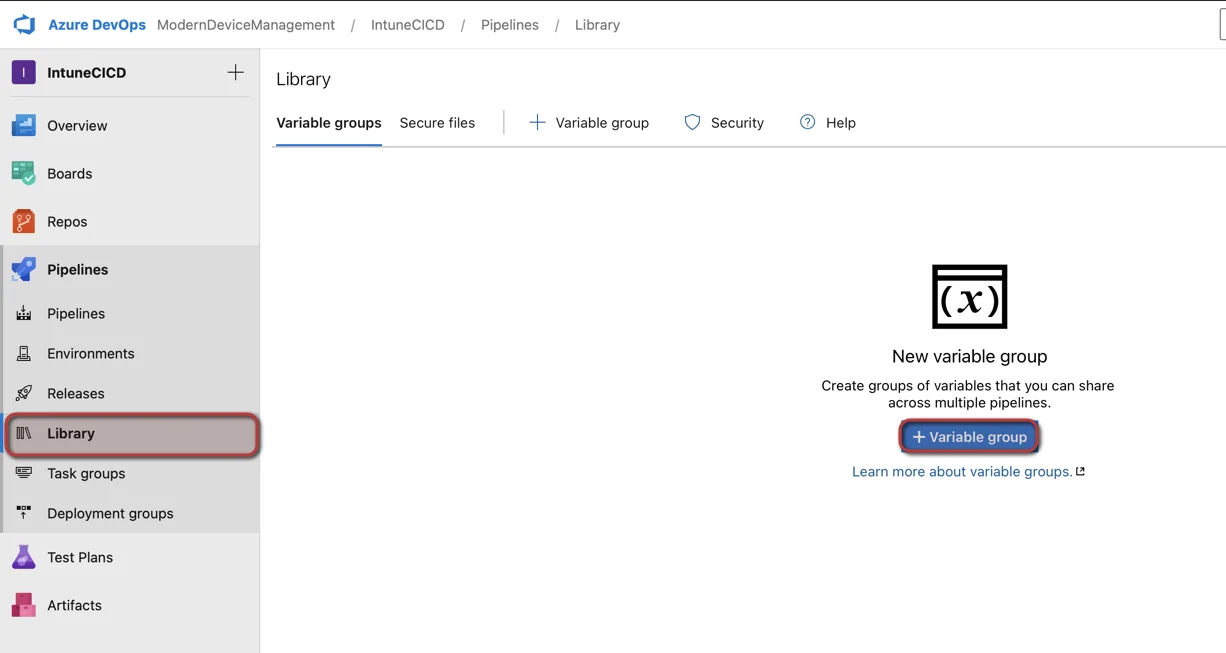This screenshot has width=1226, height=653.
Task: Open the Deployment groups label
Action: (110, 514)
